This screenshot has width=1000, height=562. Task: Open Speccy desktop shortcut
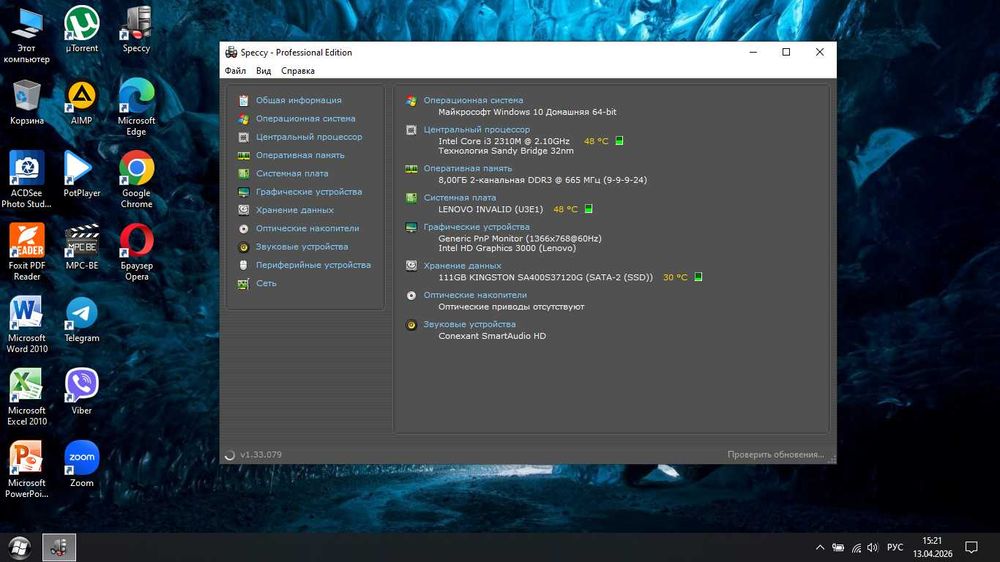(x=136, y=30)
